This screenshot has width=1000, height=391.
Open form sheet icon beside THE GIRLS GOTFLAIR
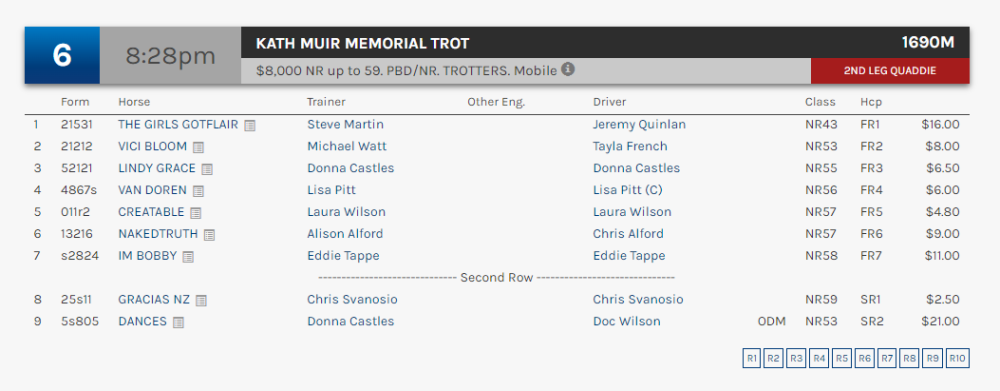250,126
